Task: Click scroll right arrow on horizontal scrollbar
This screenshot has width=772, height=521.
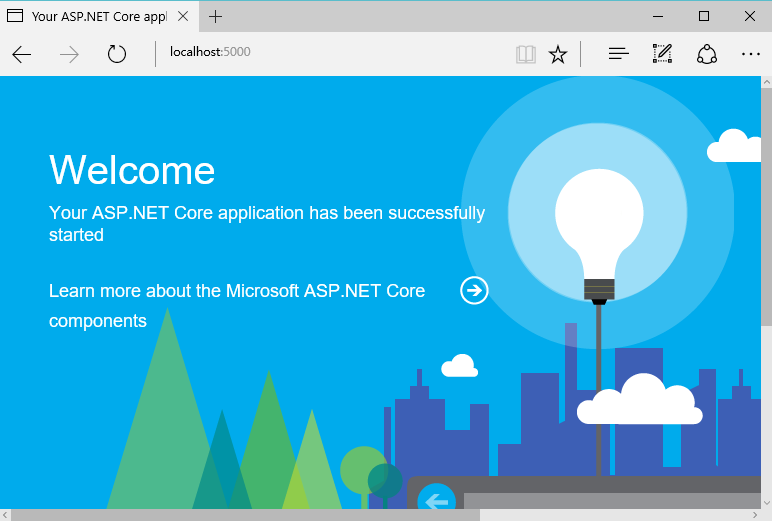Action: (755, 515)
